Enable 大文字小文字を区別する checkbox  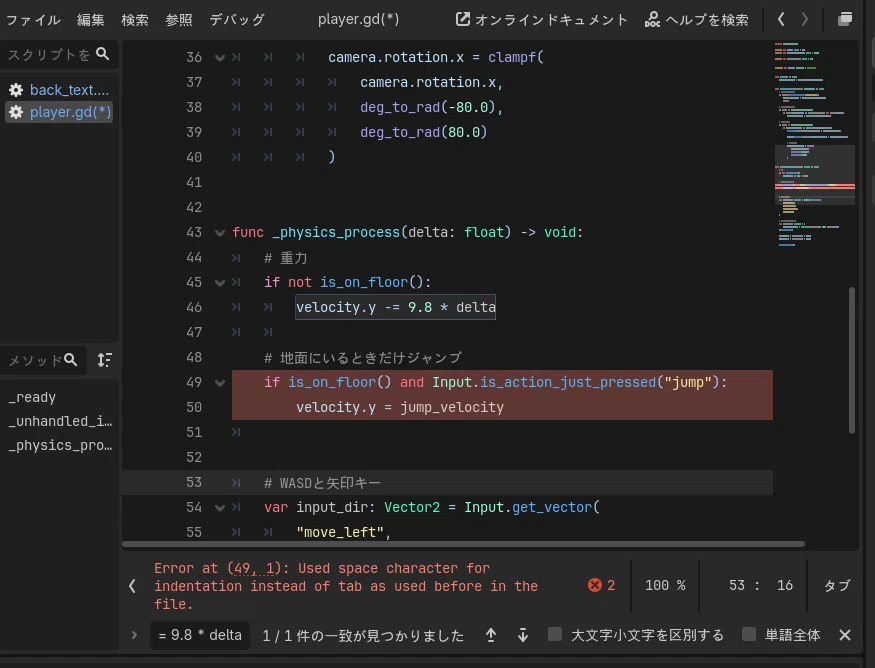555,634
